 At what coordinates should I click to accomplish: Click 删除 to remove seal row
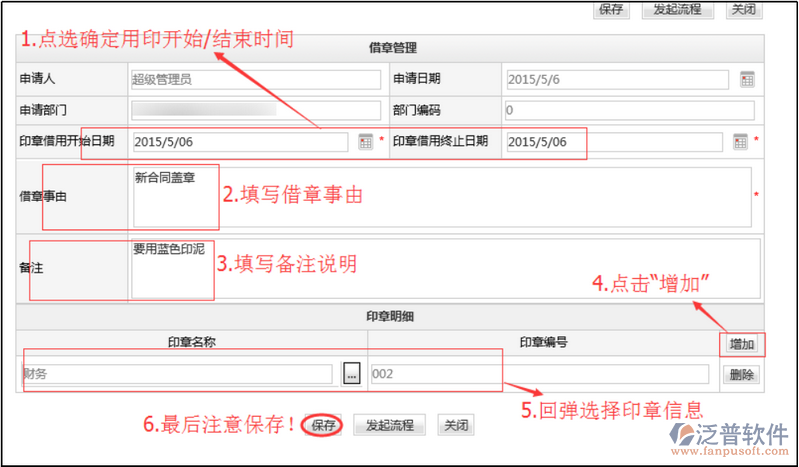[741, 375]
